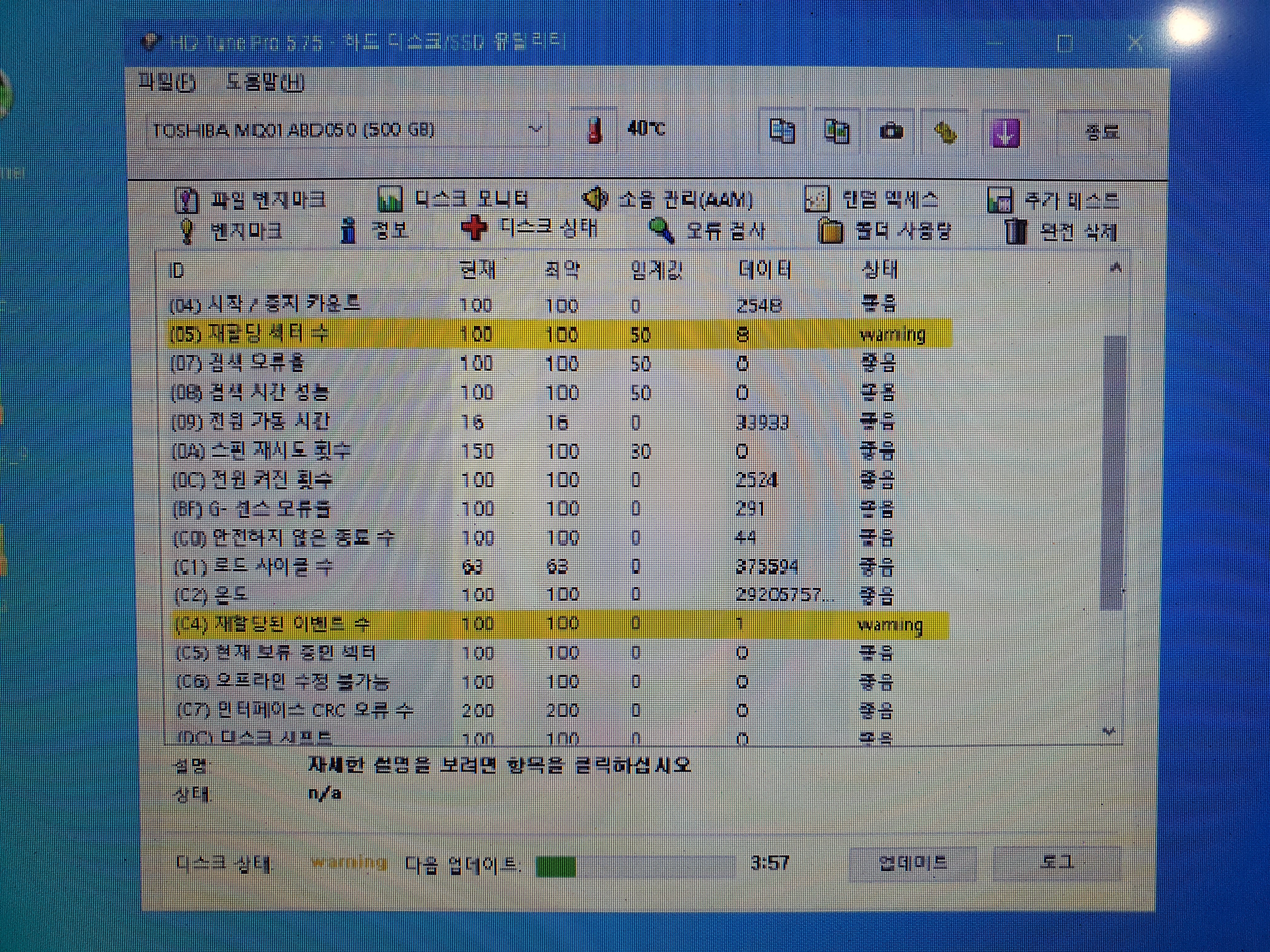Click the 임계값 column header
The height and width of the screenshot is (952, 1270).
pyautogui.click(x=656, y=270)
